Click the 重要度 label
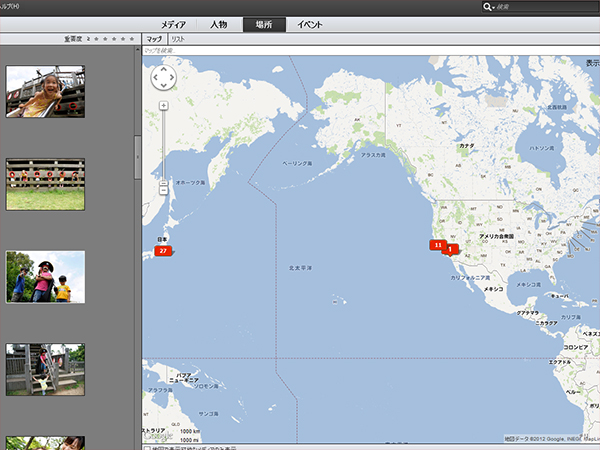The image size is (600, 450). tap(73, 39)
